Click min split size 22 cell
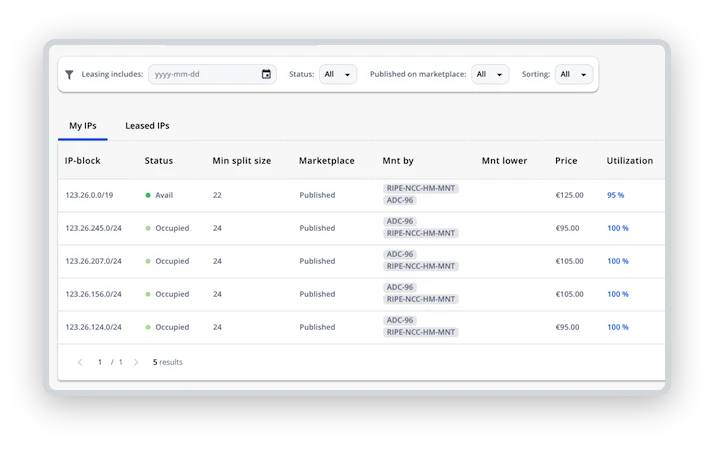 [x=217, y=195]
